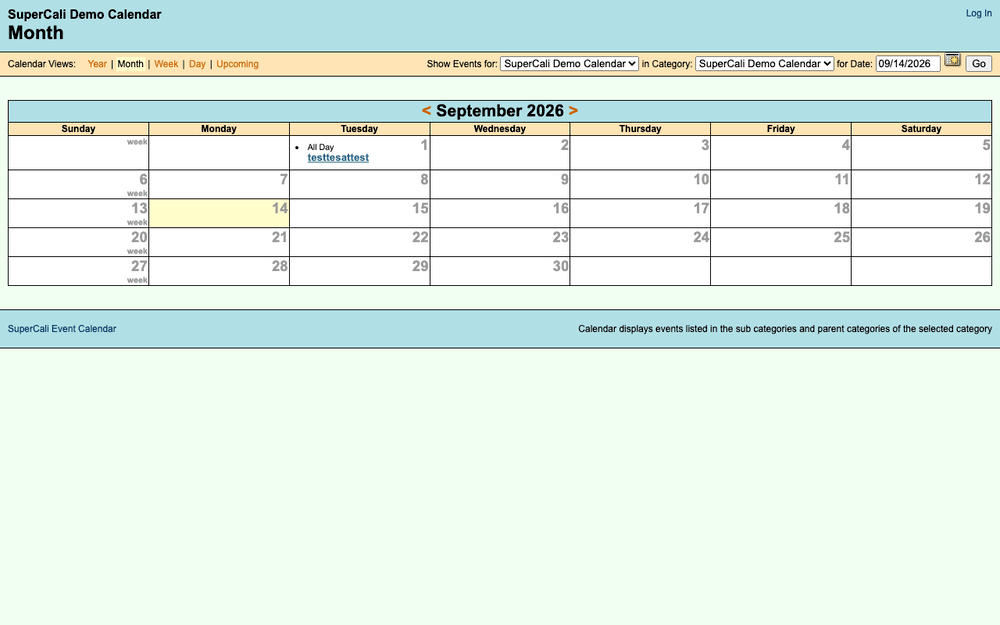The width and height of the screenshot is (1000, 625).
Task: Open the testtesattest event
Action: [x=338, y=158]
